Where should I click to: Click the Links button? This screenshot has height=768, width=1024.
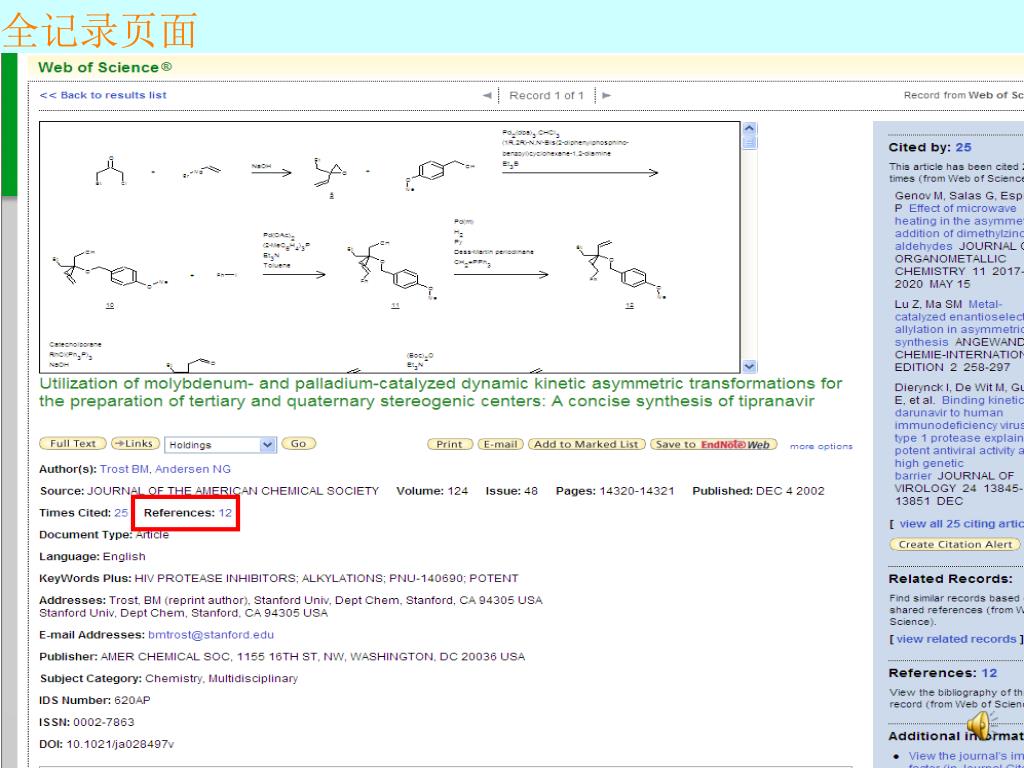[135, 444]
